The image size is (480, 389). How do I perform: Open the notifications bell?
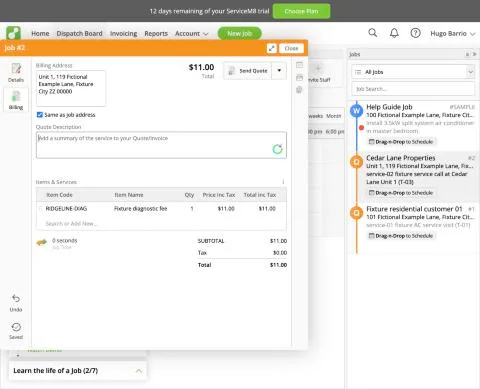coord(394,33)
